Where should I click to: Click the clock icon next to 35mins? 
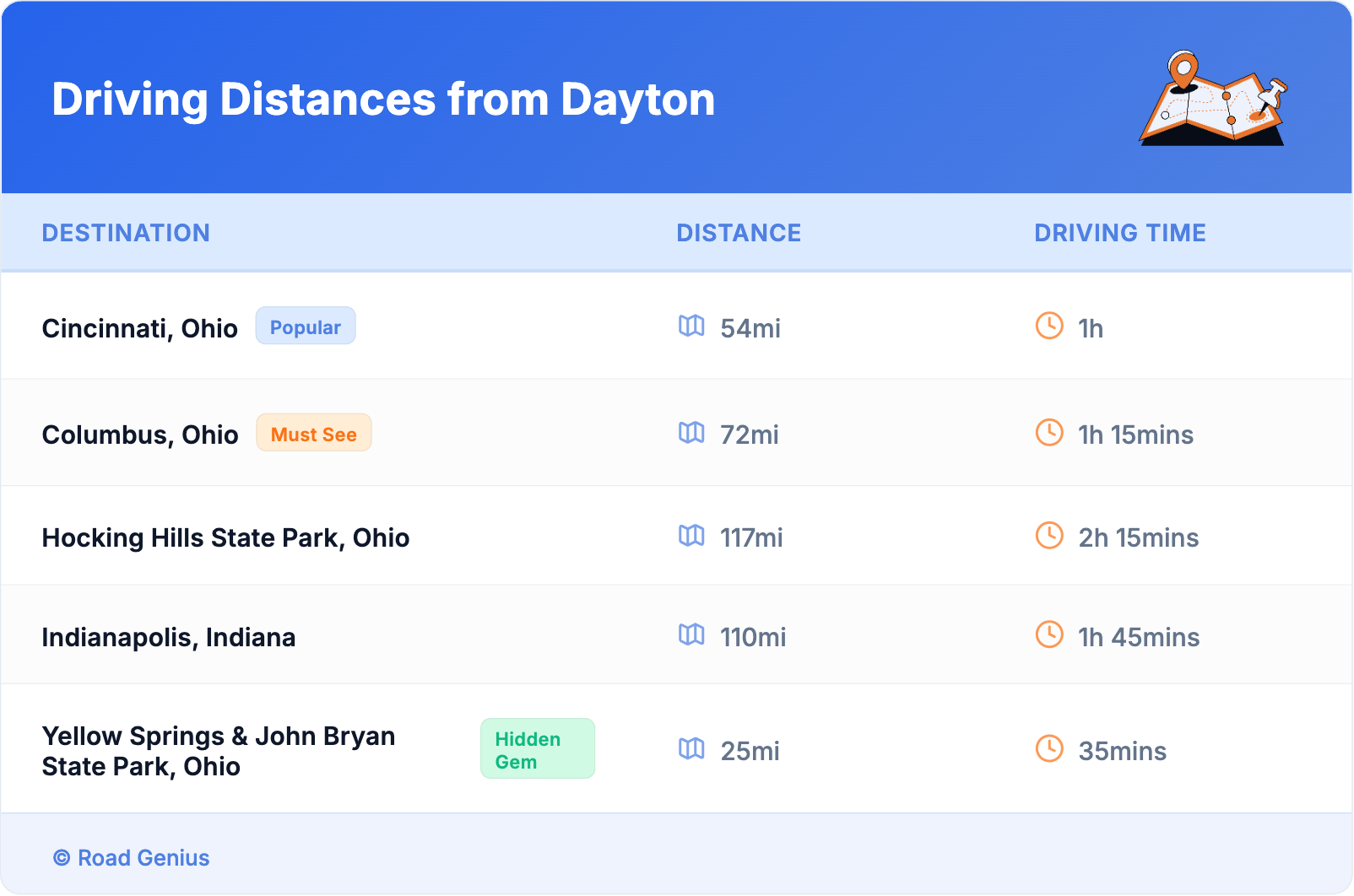coord(1049,748)
